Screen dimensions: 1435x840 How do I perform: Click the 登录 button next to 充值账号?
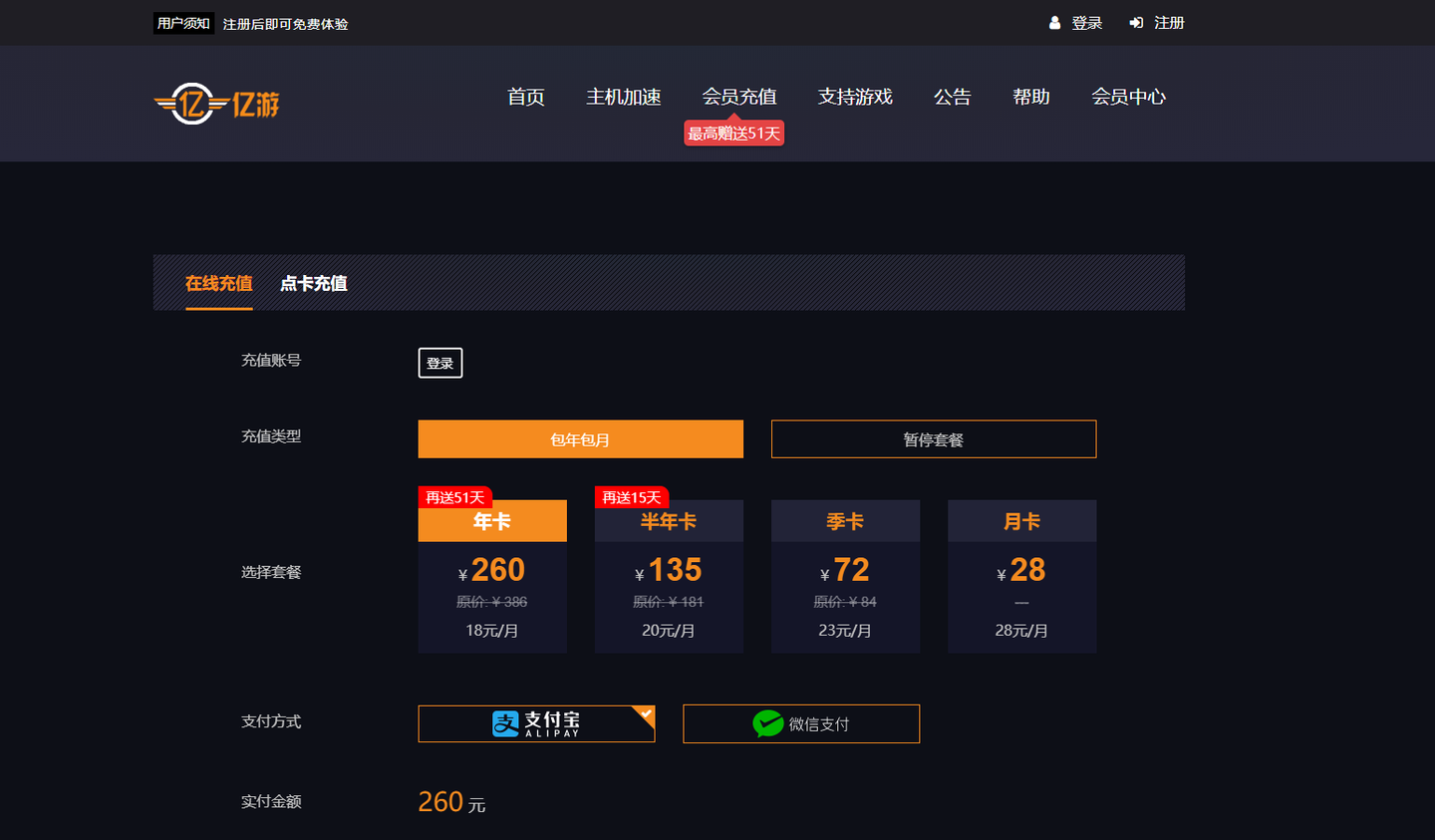pos(440,363)
